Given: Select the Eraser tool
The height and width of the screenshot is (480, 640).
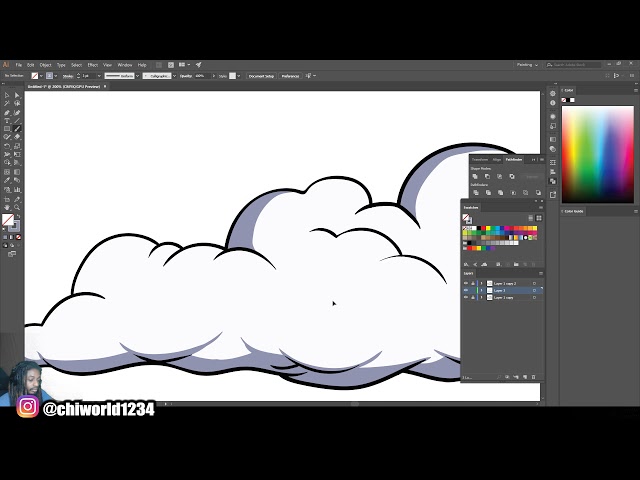Looking at the screenshot, I should 17,137.
